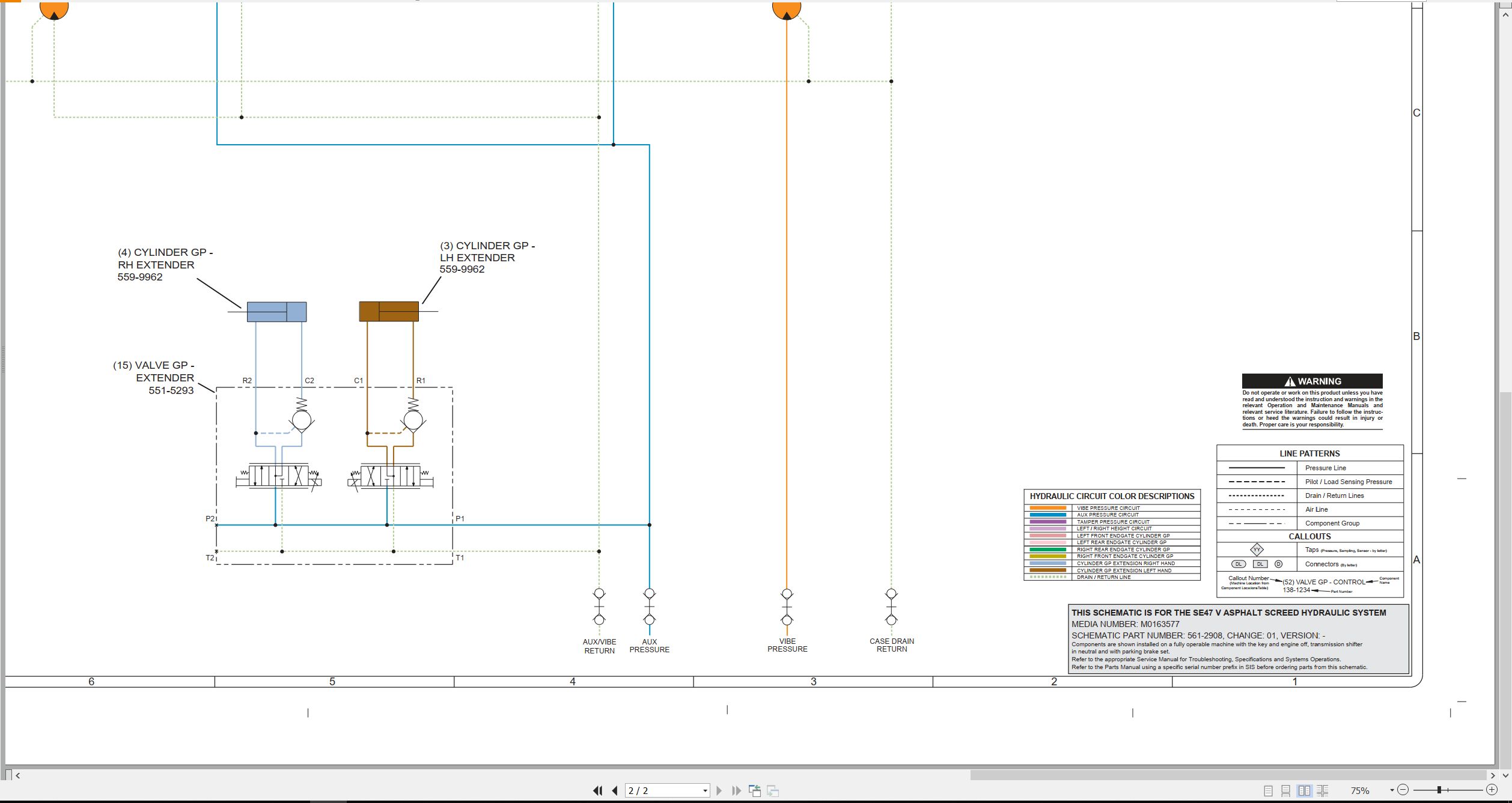This screenshot has height=803, width=1512.
Task: Click the (15) VALVE GP - EXTENDER label
Action: click(x=154, y=378)
